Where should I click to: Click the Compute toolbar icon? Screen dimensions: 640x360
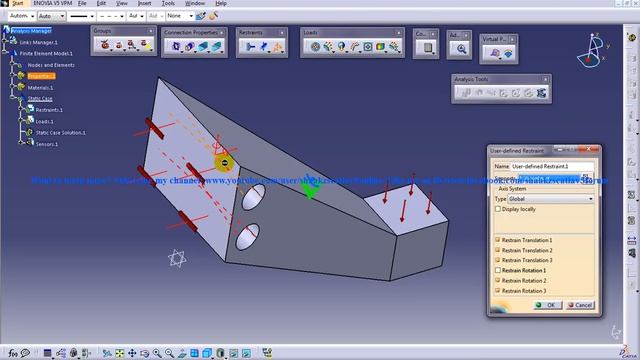pyautogui.click(x=427, y=48)
